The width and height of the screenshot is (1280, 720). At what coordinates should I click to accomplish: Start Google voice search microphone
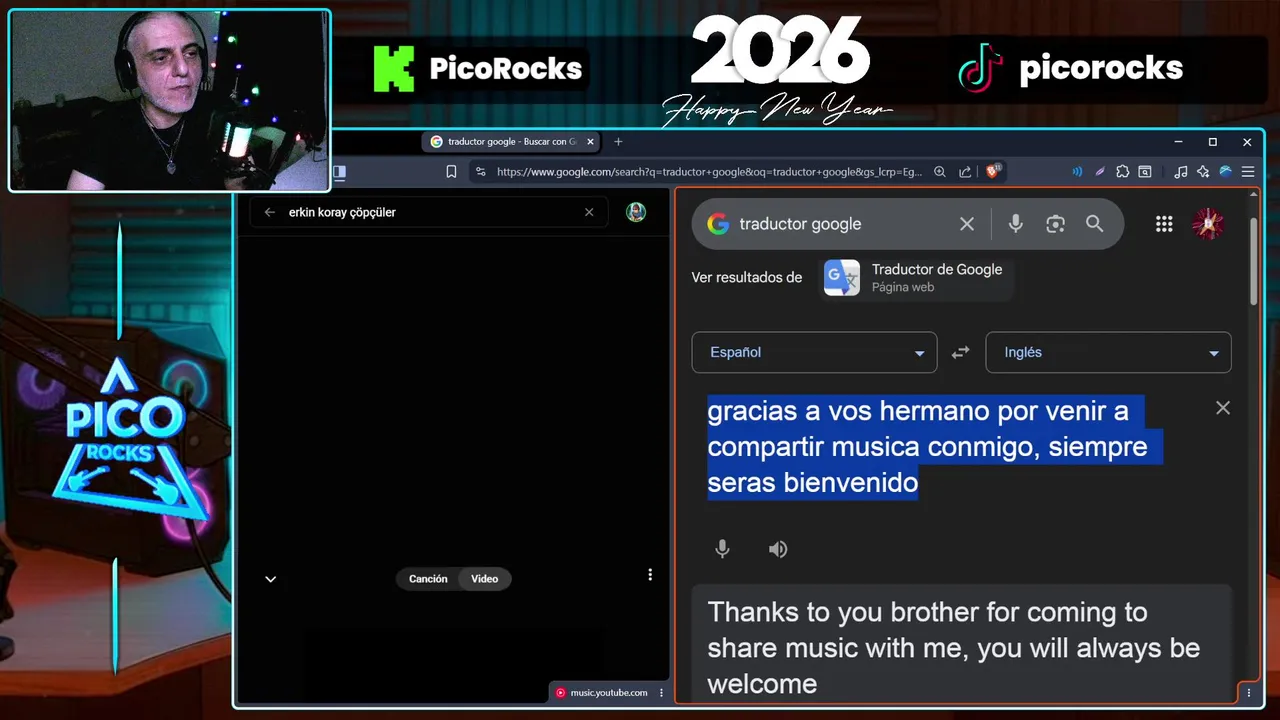(1015, 224)
